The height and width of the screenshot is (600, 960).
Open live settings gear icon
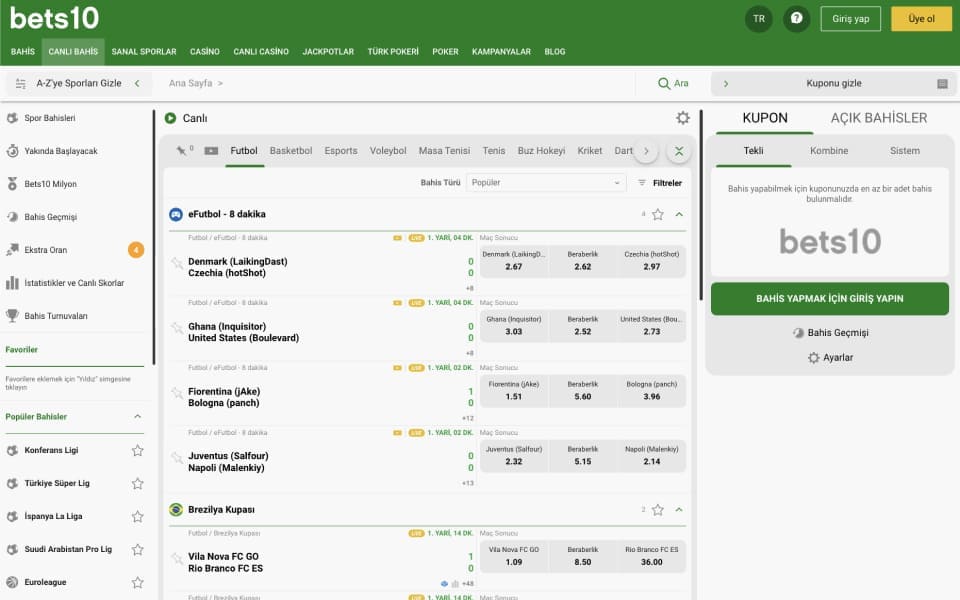tap(683, 118)
